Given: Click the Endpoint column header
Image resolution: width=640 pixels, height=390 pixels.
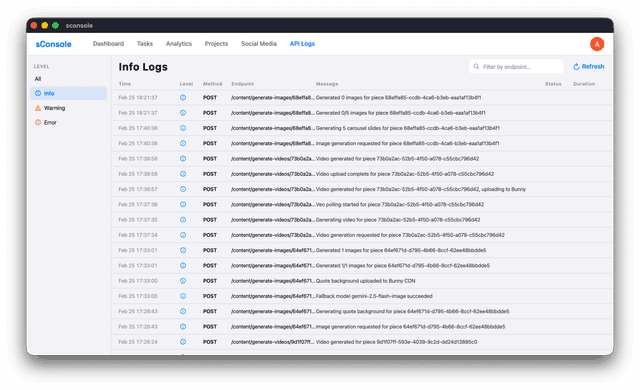Looking at the screenshot, I should 242,84.
